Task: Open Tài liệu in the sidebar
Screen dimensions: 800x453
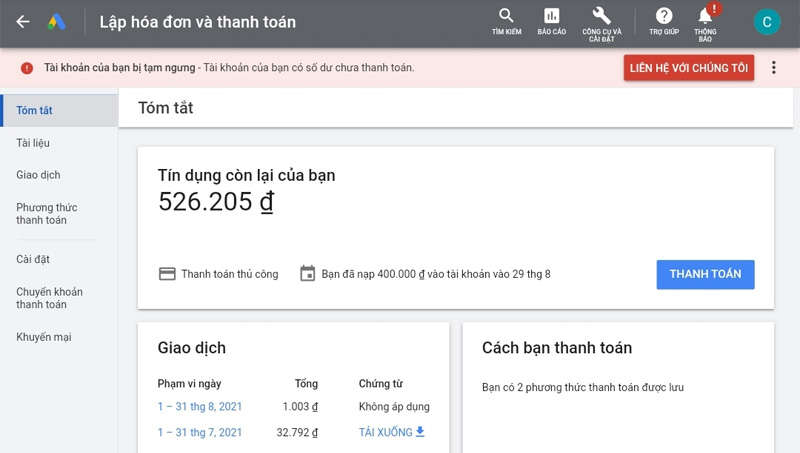Action: click(33, 143)
